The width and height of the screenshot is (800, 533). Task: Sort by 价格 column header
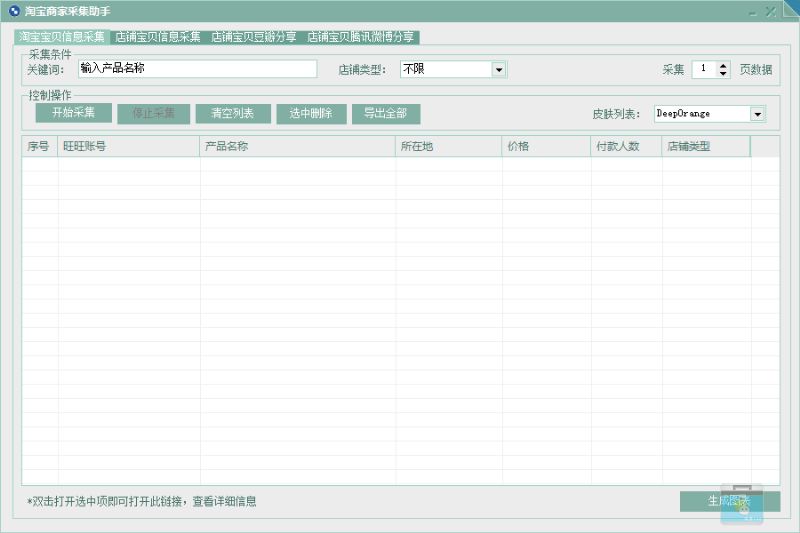click(546, 146)
